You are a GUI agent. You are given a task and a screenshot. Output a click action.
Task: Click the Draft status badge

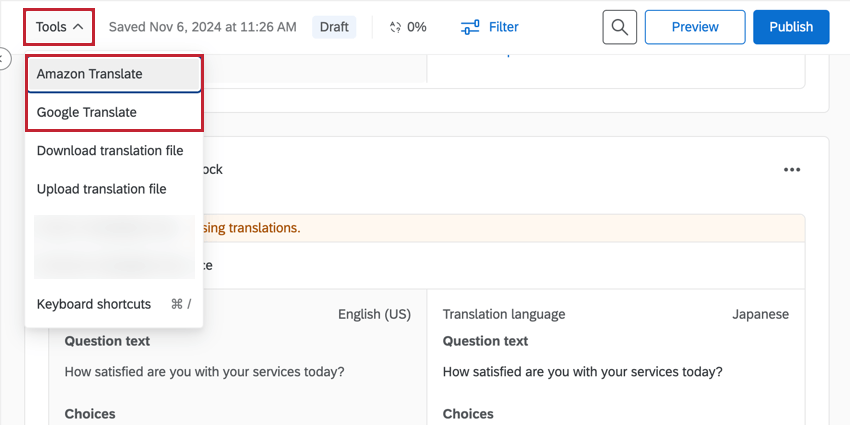[x=334, y=27]
